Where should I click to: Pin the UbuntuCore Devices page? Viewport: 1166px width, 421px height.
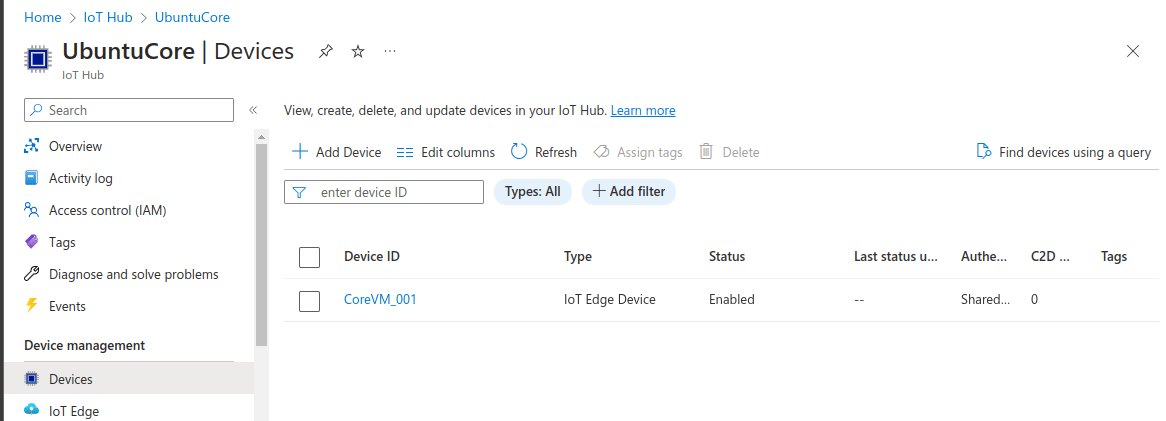[x=326, y=51]
